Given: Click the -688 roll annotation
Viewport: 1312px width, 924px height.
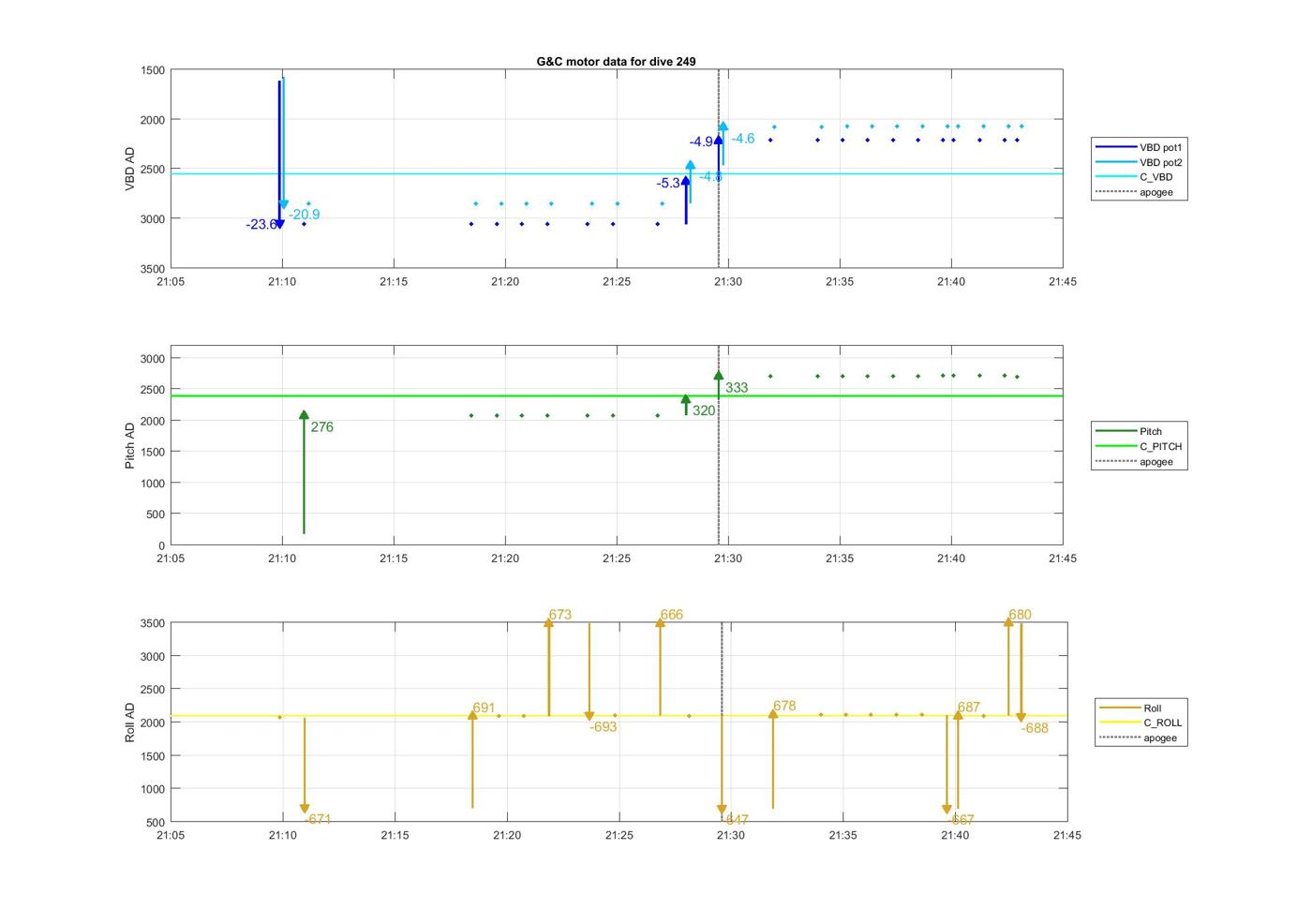Looking at the screenshot, I should click(x=1036, y=728).
